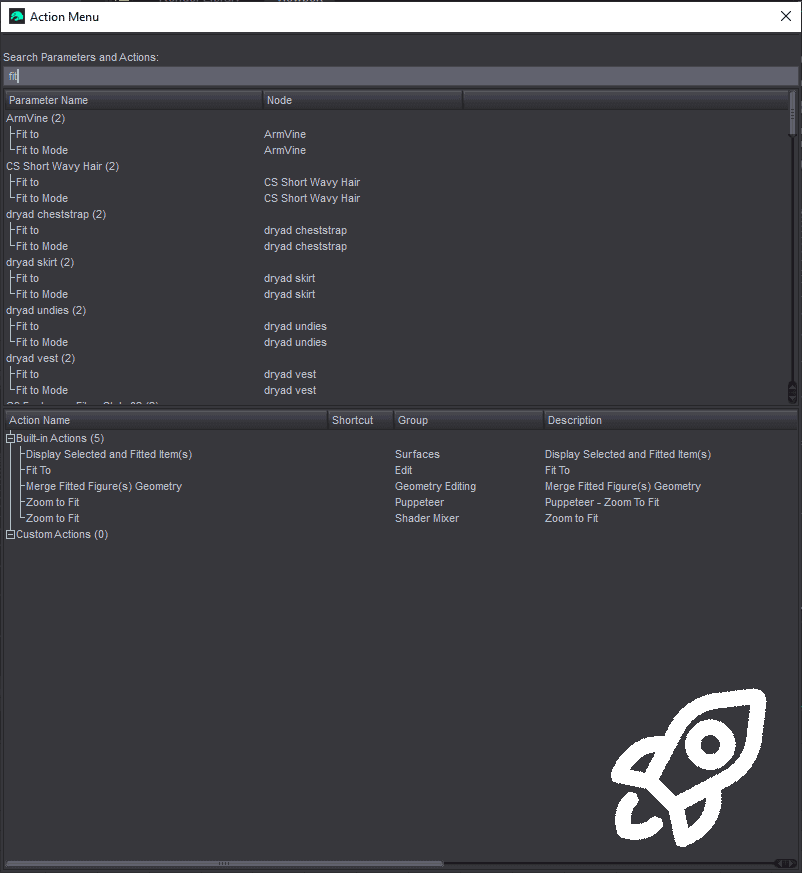
Task: Click the Group column header
Action: 468,420
